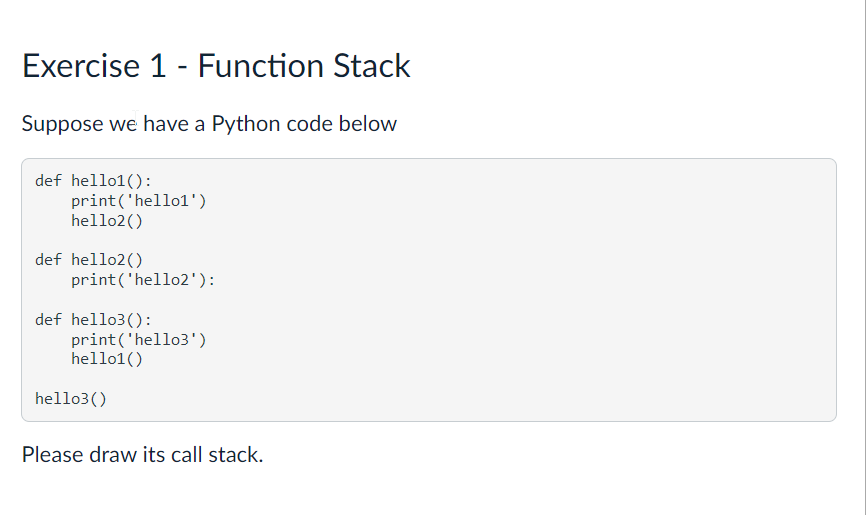
Task: Select the number "1" in the heading
Action: pyautogui.click(x=158, y=66)
